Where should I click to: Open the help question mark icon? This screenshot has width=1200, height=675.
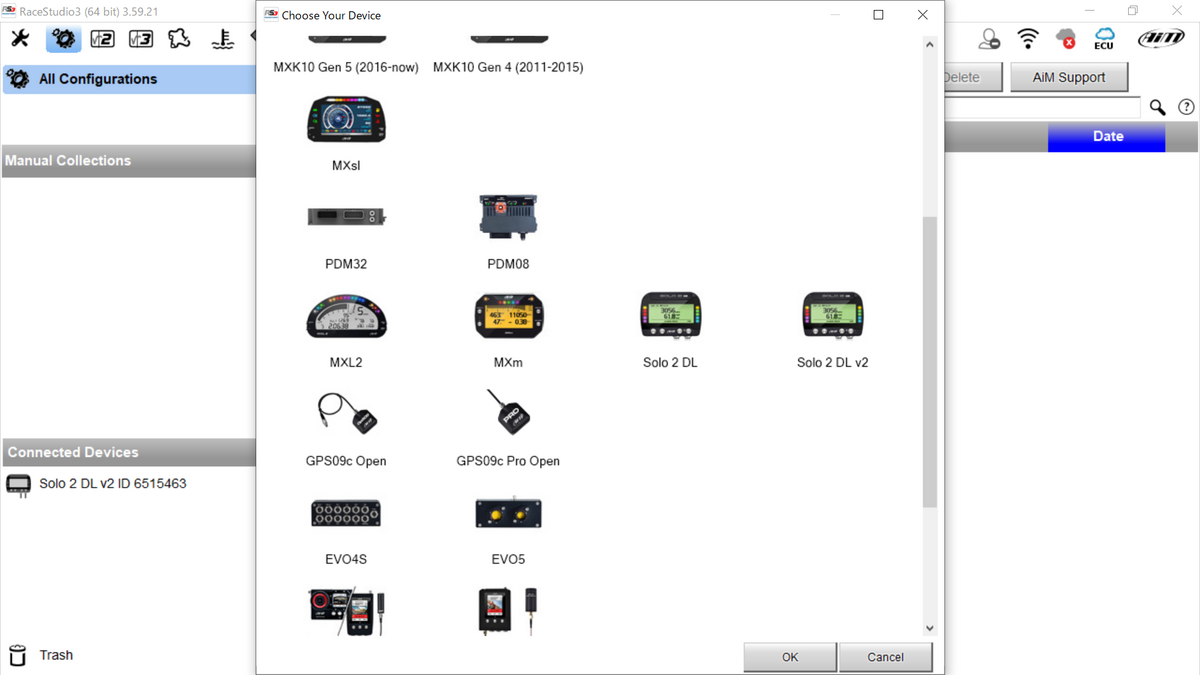pyautogui.click(x=1186, y=107)
